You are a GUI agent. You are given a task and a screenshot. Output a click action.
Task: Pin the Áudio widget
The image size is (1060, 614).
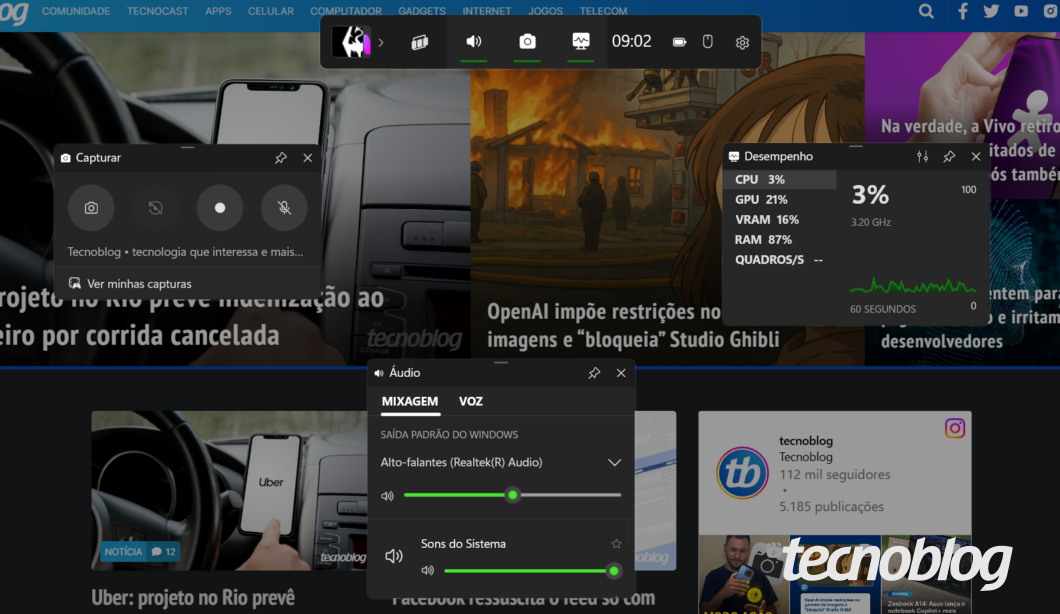(x=594, y=373)
